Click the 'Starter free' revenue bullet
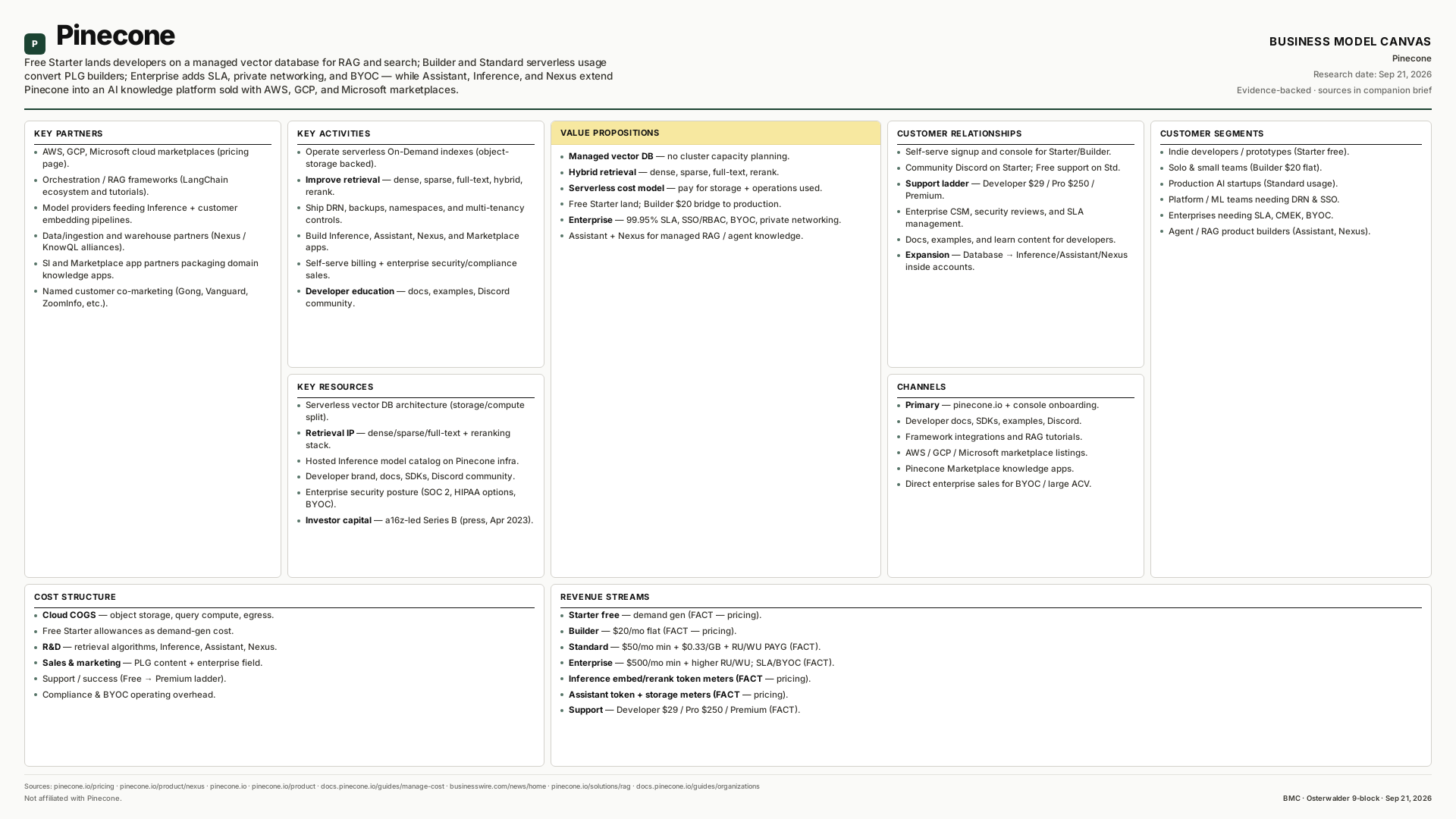Screen dimensions: 1456x819 (665, 615)
